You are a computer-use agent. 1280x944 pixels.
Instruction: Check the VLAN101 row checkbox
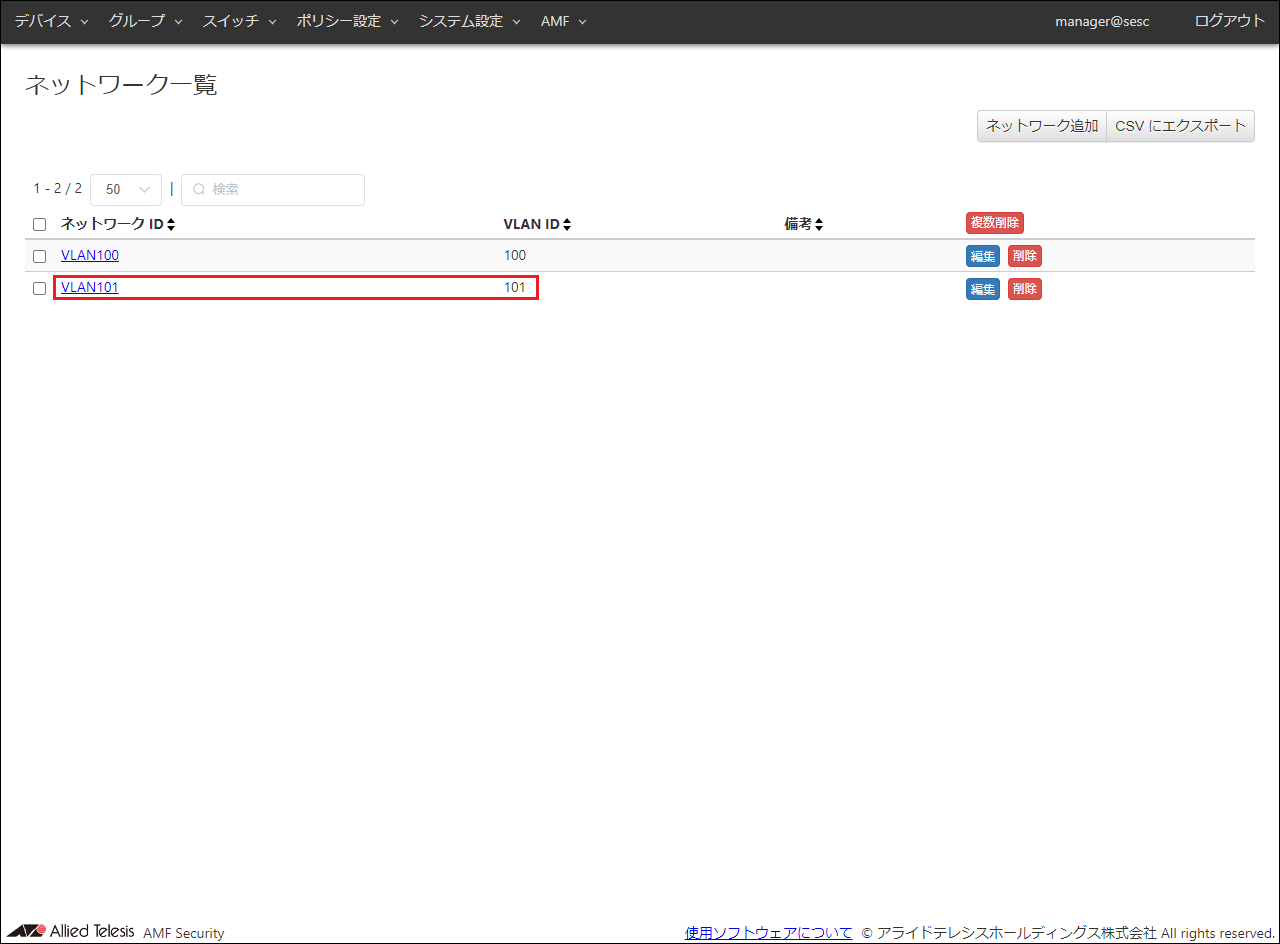[40, 288]
